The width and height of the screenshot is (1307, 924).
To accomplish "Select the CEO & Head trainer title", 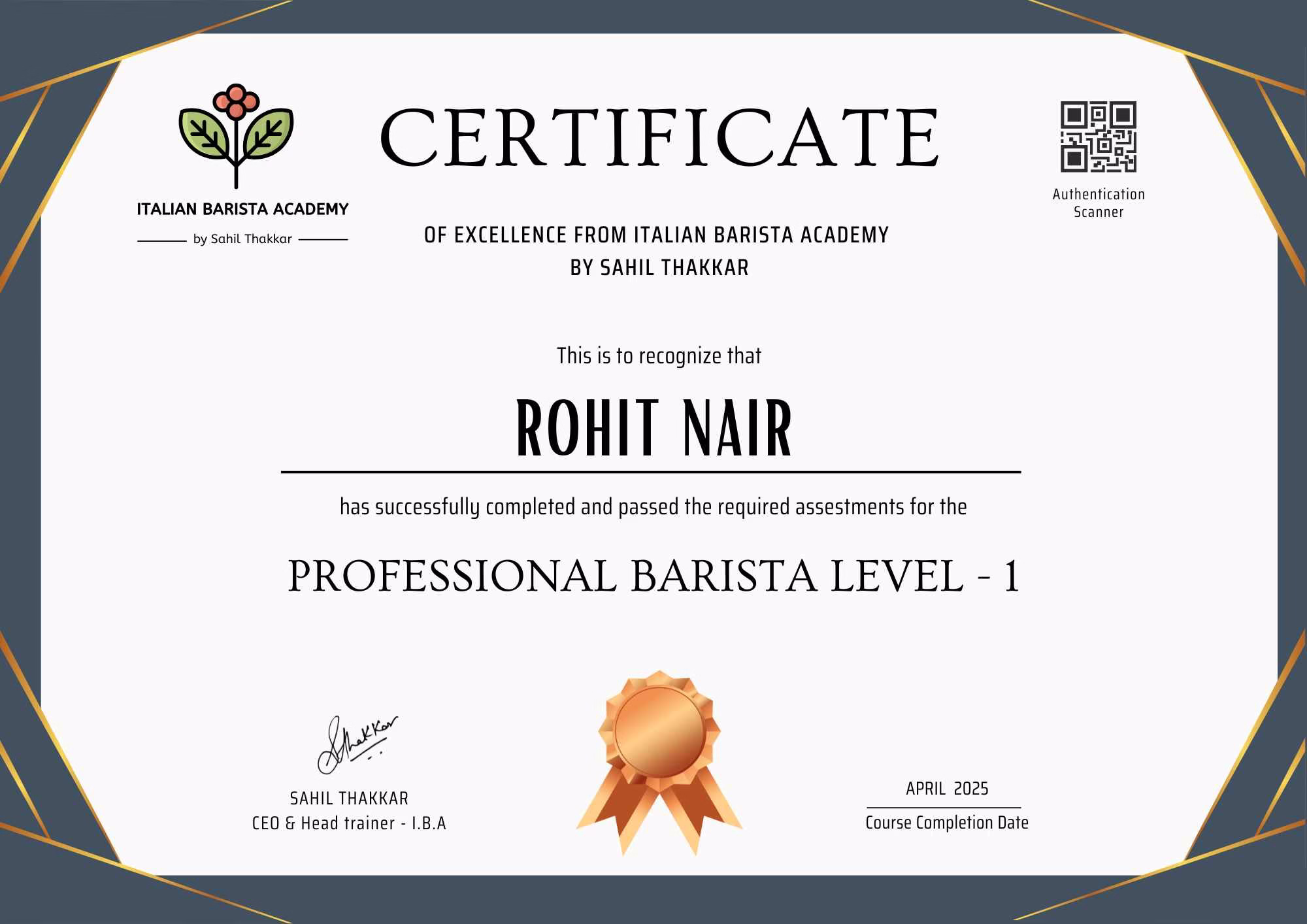I will tap(349, 823).
